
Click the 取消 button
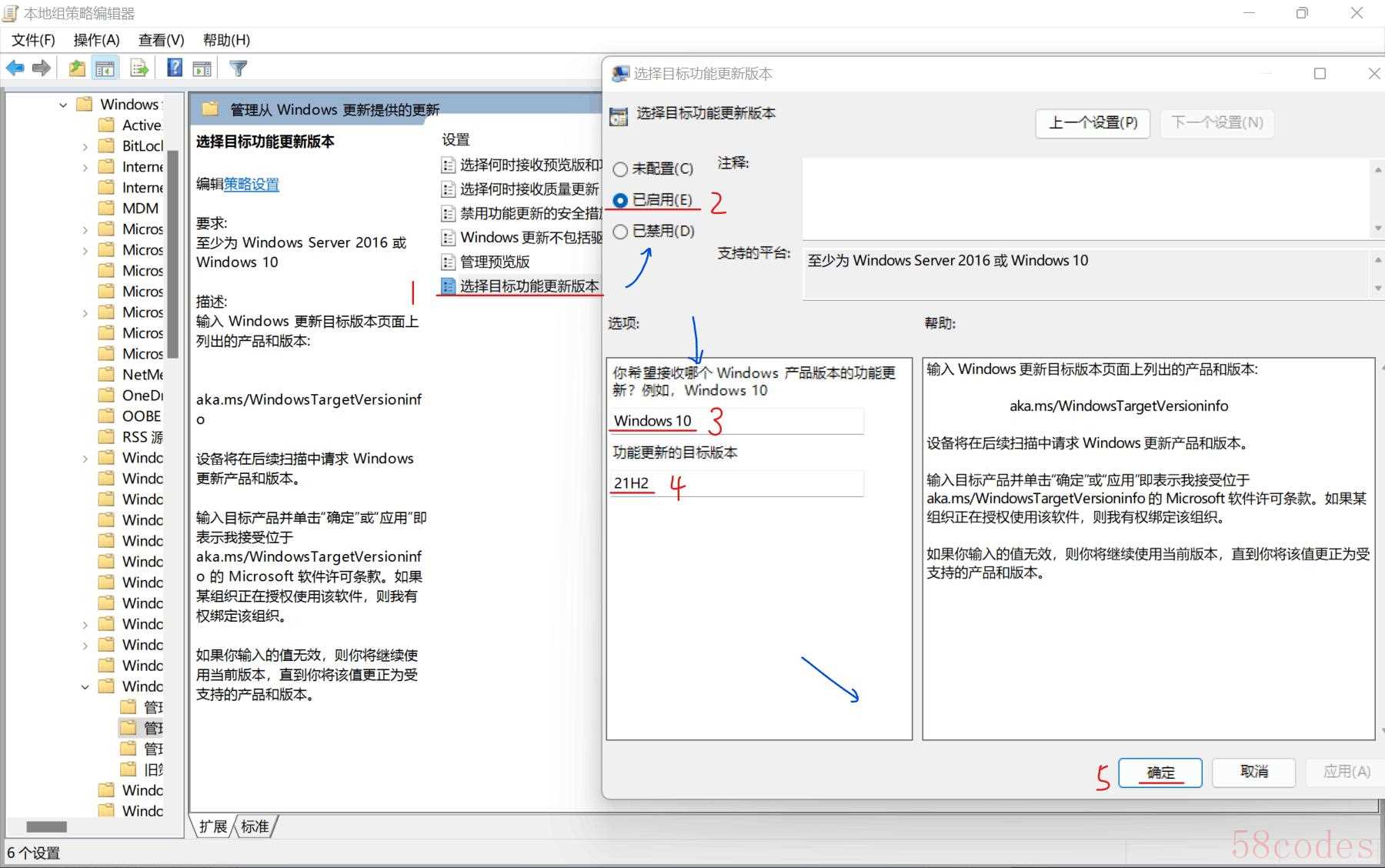point(1254,772)
